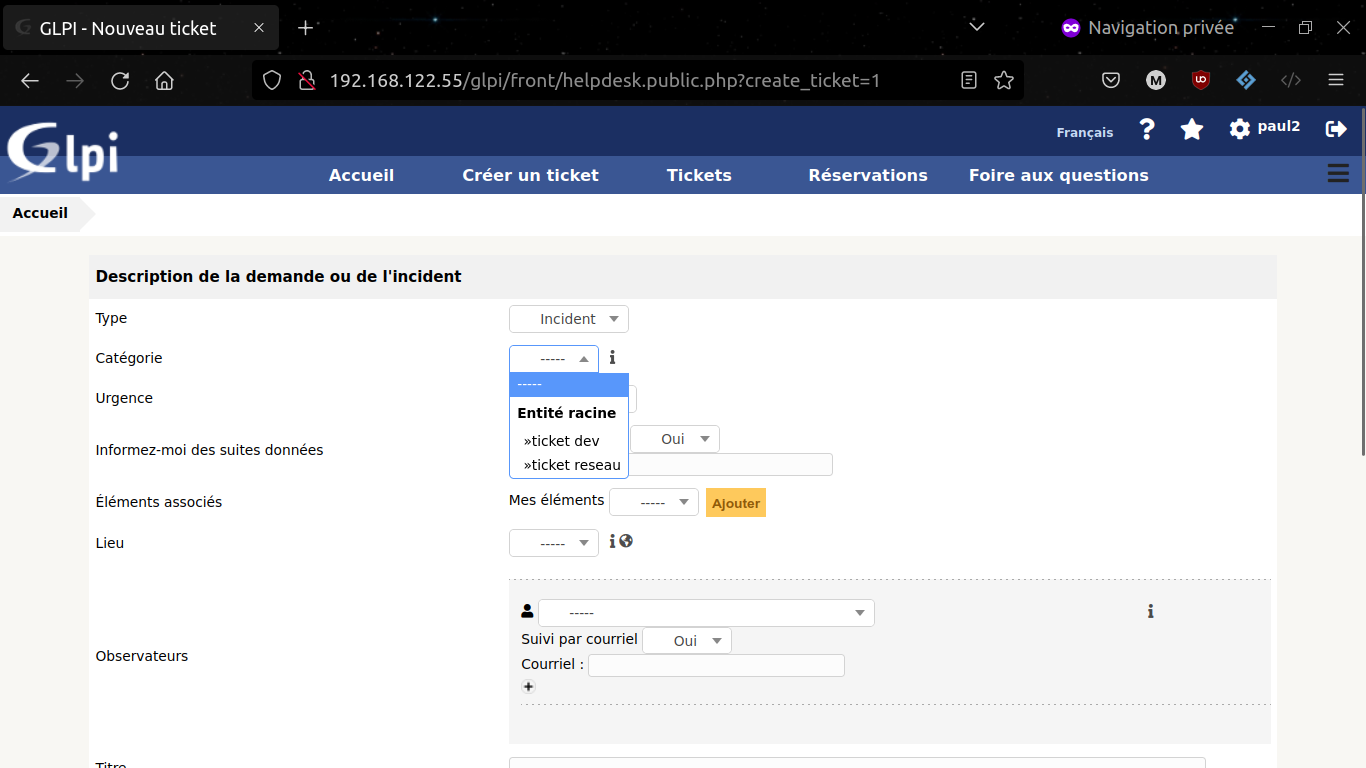This screenshot has width=1366, height=768.
Task: Click the user icon in Observateurs
Action: click(527, 611)
